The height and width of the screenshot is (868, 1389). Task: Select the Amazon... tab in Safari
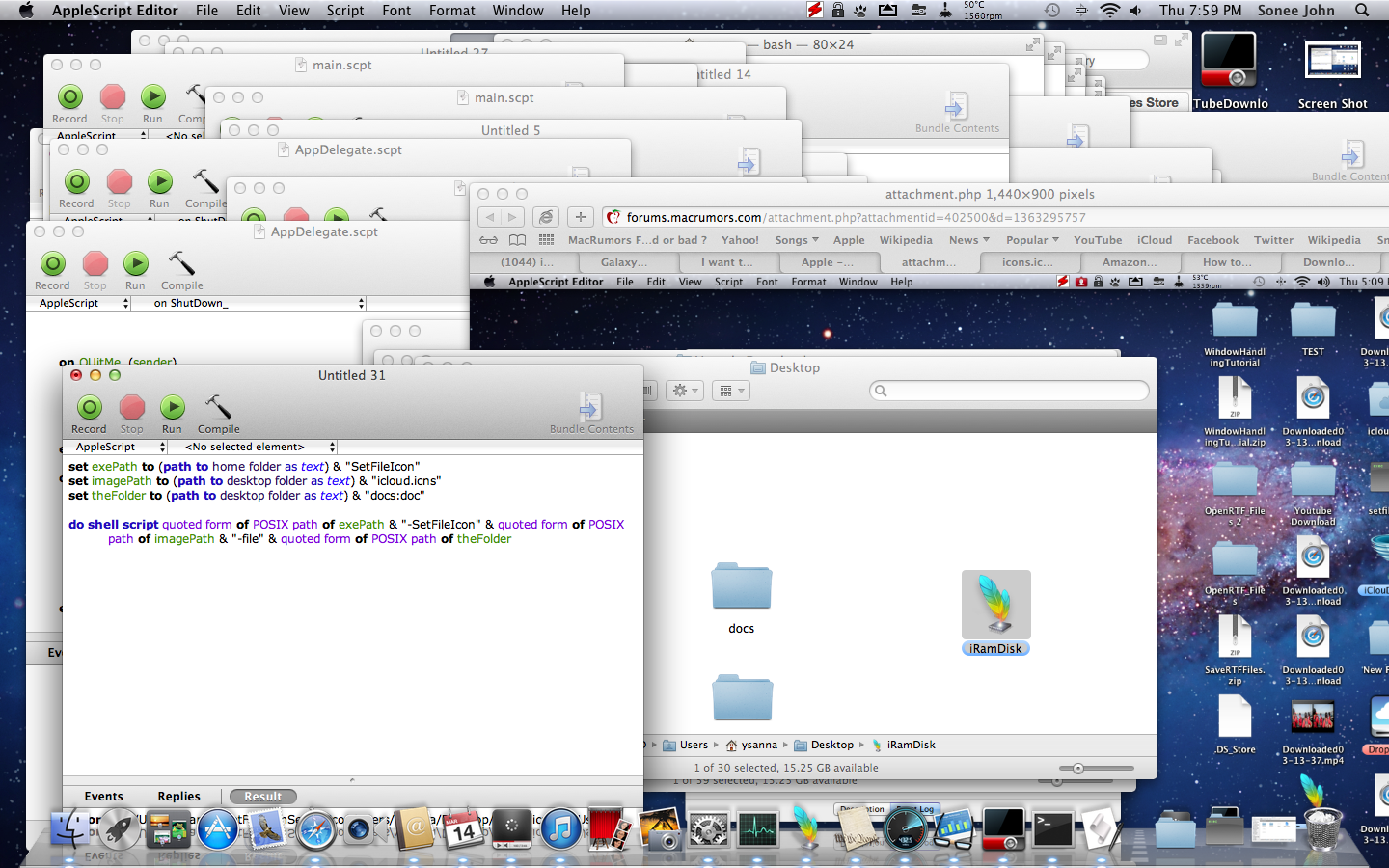tap(1130, 262)
